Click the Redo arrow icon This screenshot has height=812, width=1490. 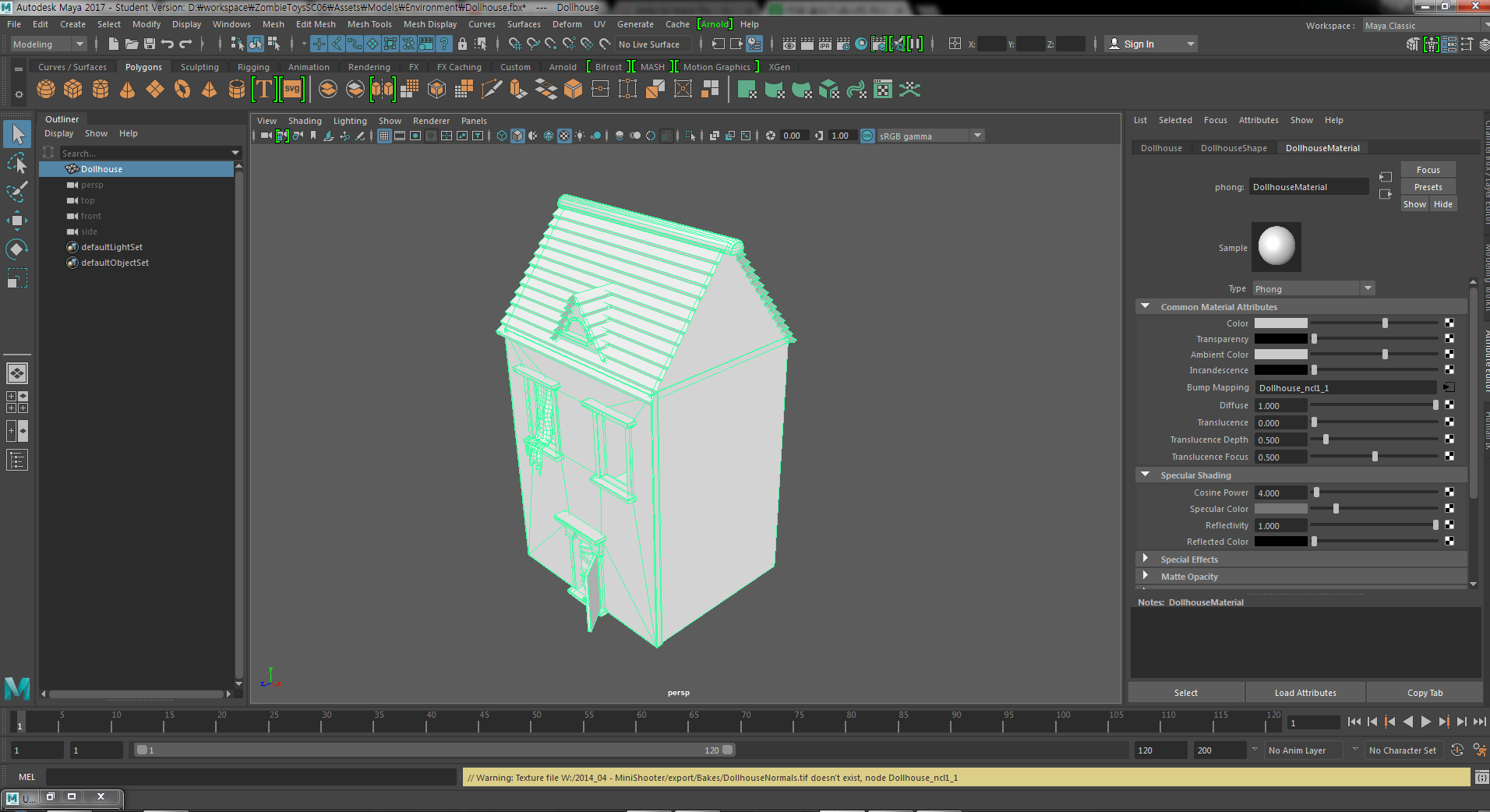pos(185,44)
